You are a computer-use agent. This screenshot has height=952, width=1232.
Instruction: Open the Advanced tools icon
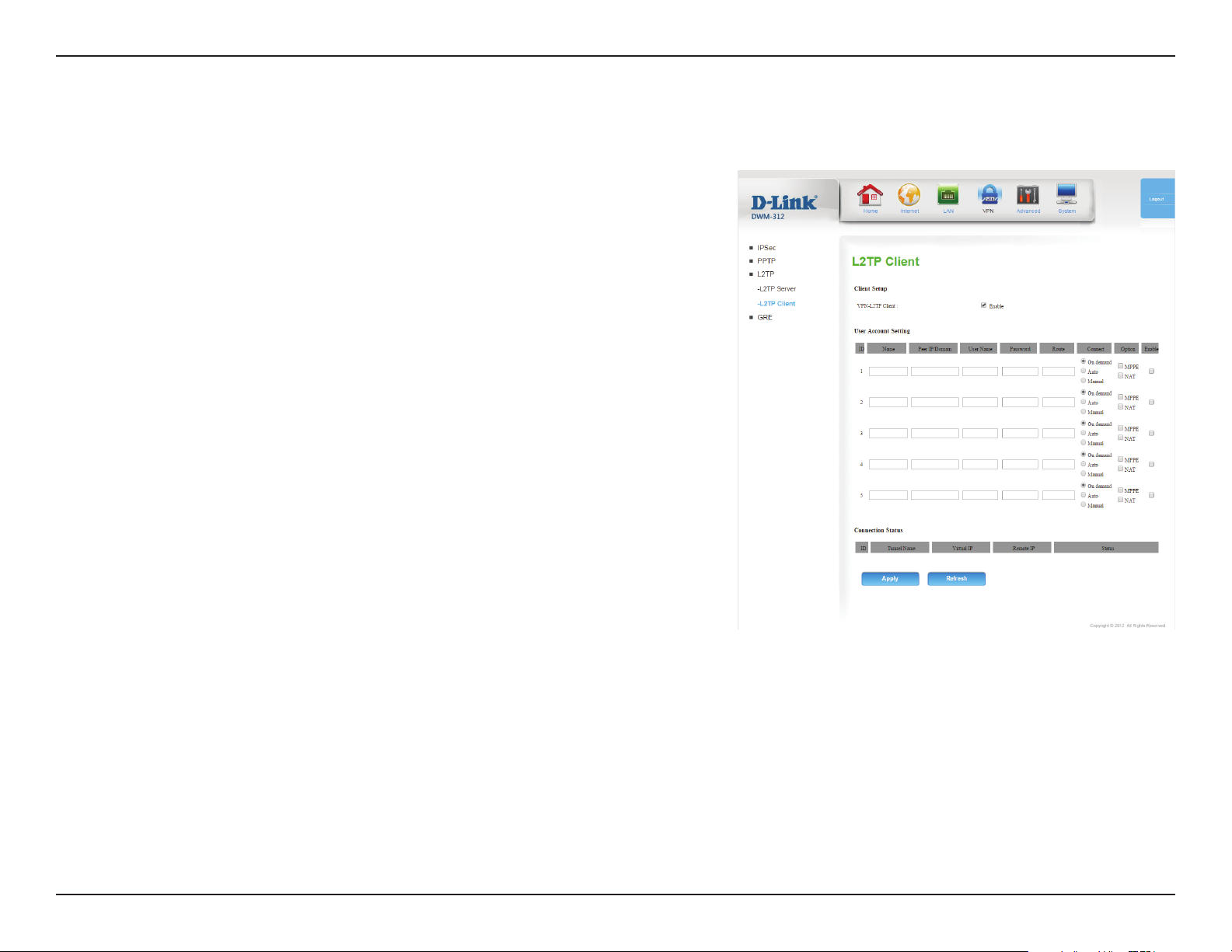pos(1028,196)
